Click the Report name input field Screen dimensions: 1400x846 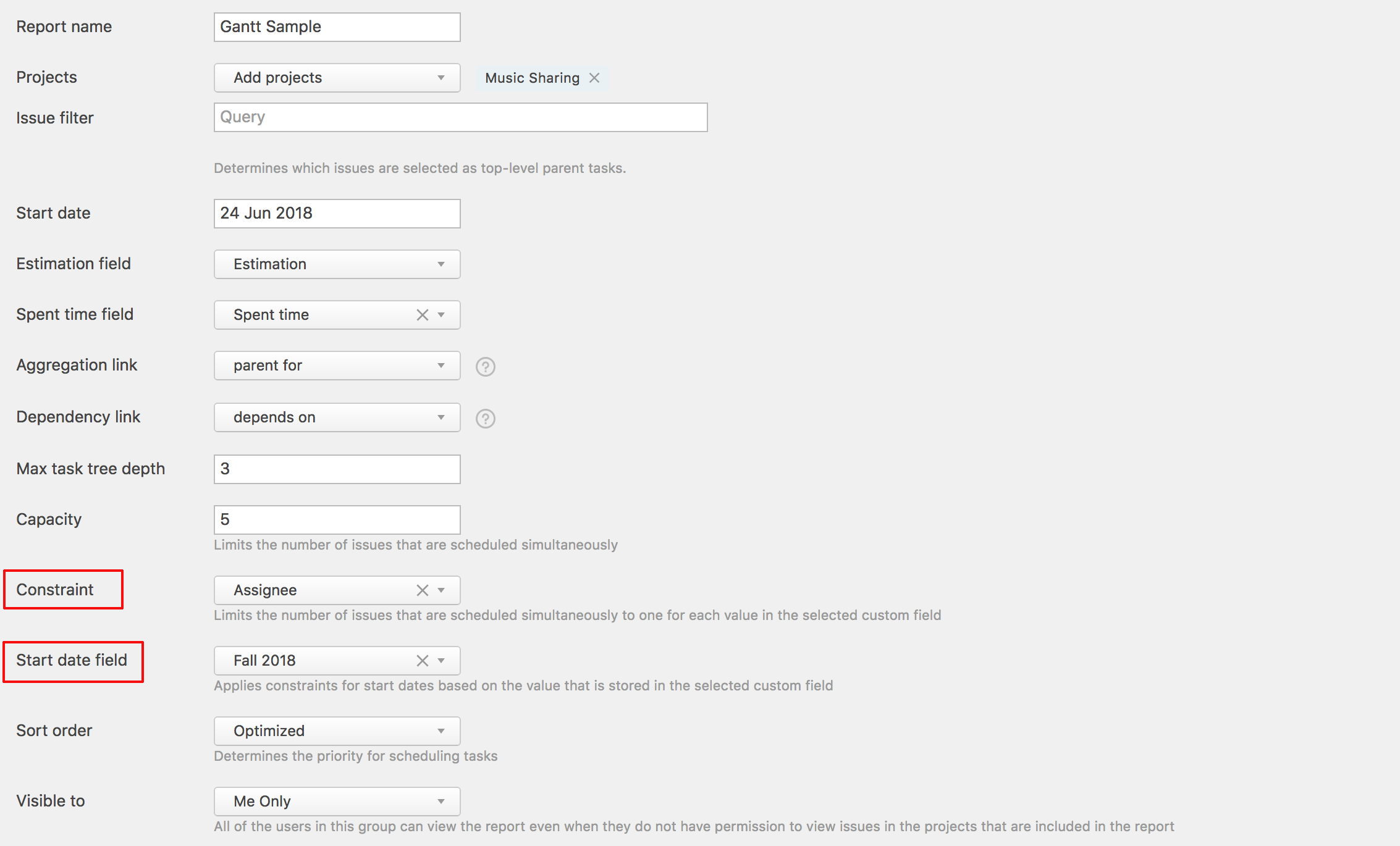pyautogui.click(x=337, y=27)
